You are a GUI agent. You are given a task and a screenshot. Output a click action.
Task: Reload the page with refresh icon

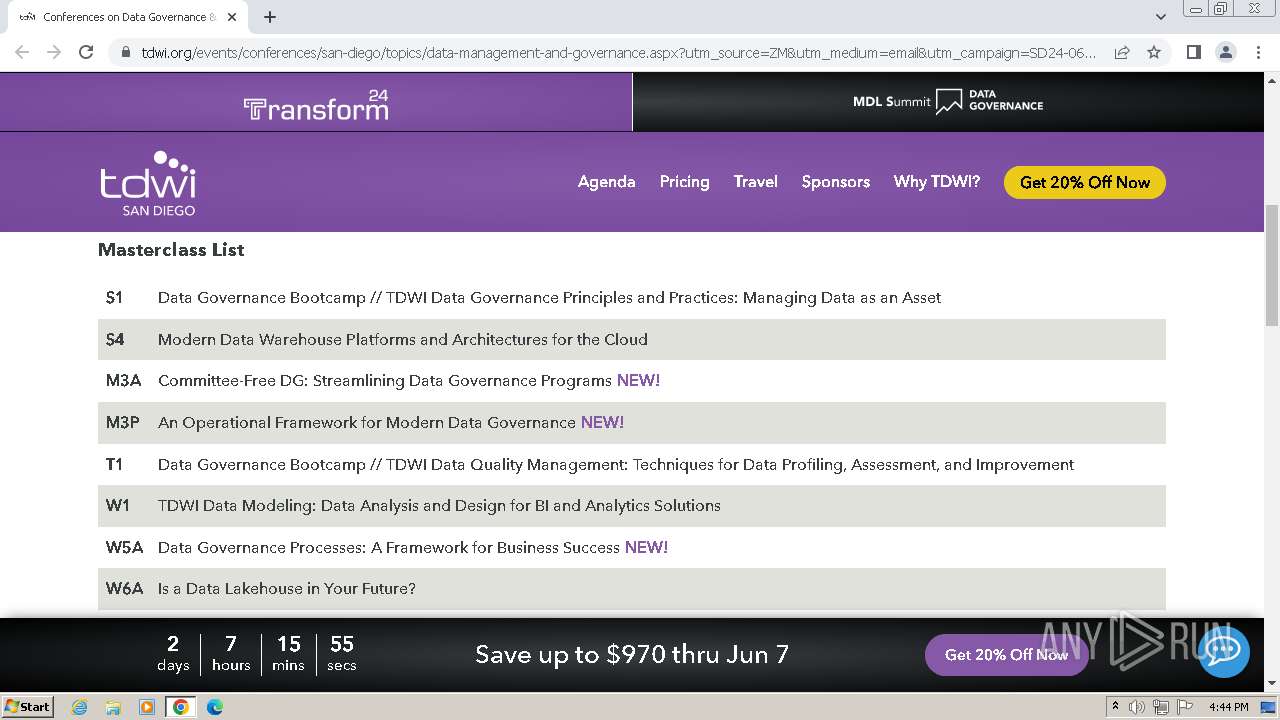(x=86, y=52)
